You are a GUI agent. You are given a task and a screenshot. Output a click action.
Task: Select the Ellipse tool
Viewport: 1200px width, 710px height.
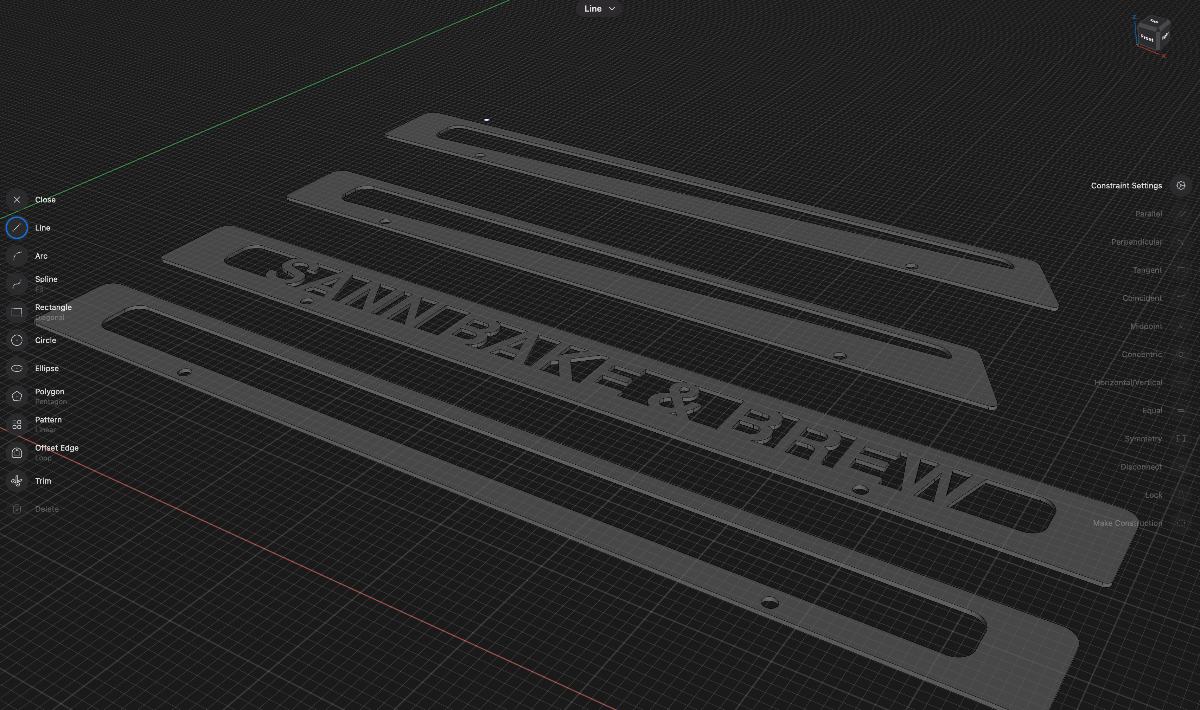coord(17,368)
